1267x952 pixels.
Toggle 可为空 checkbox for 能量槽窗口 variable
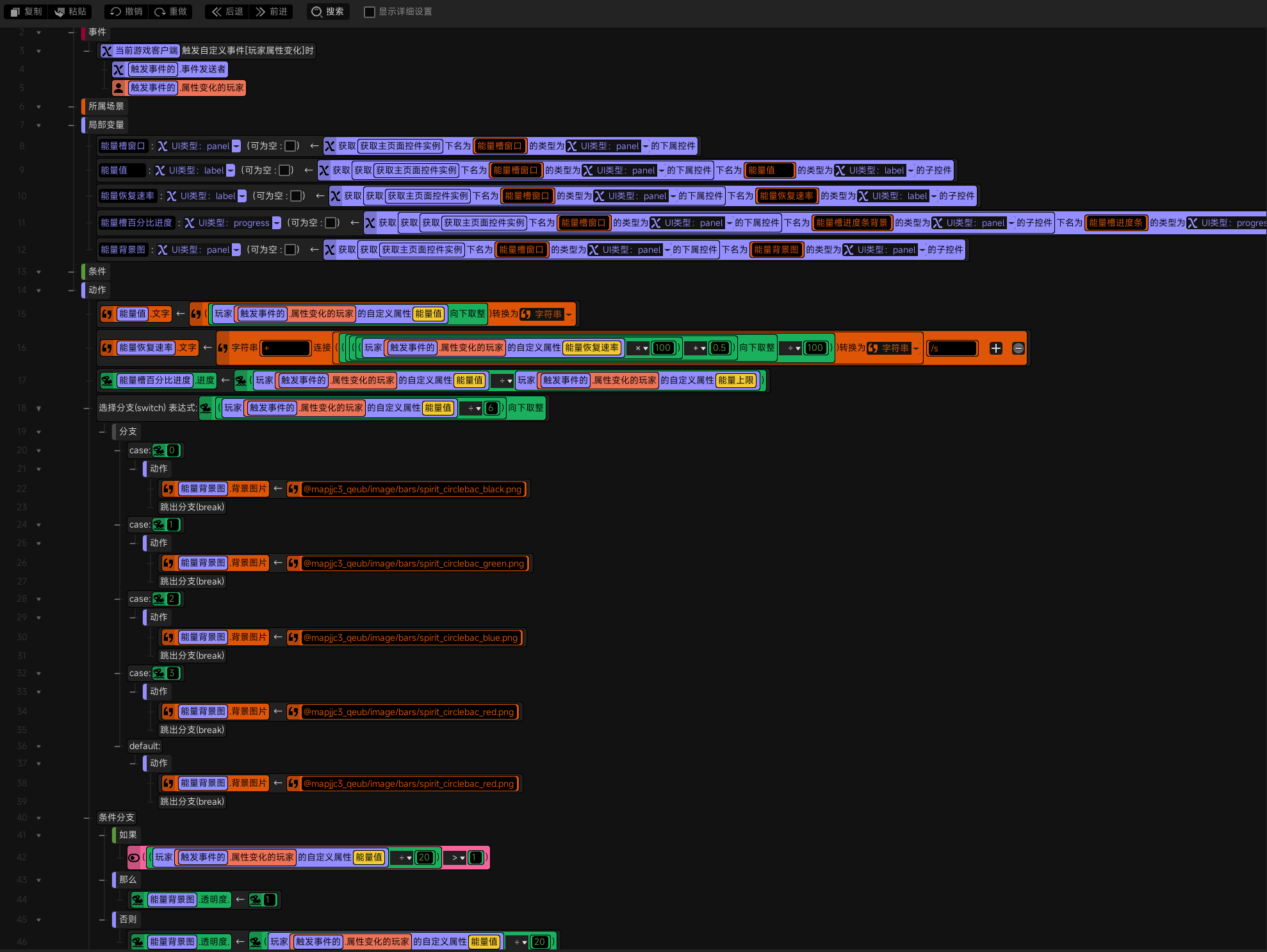click(x=290, y=146)
